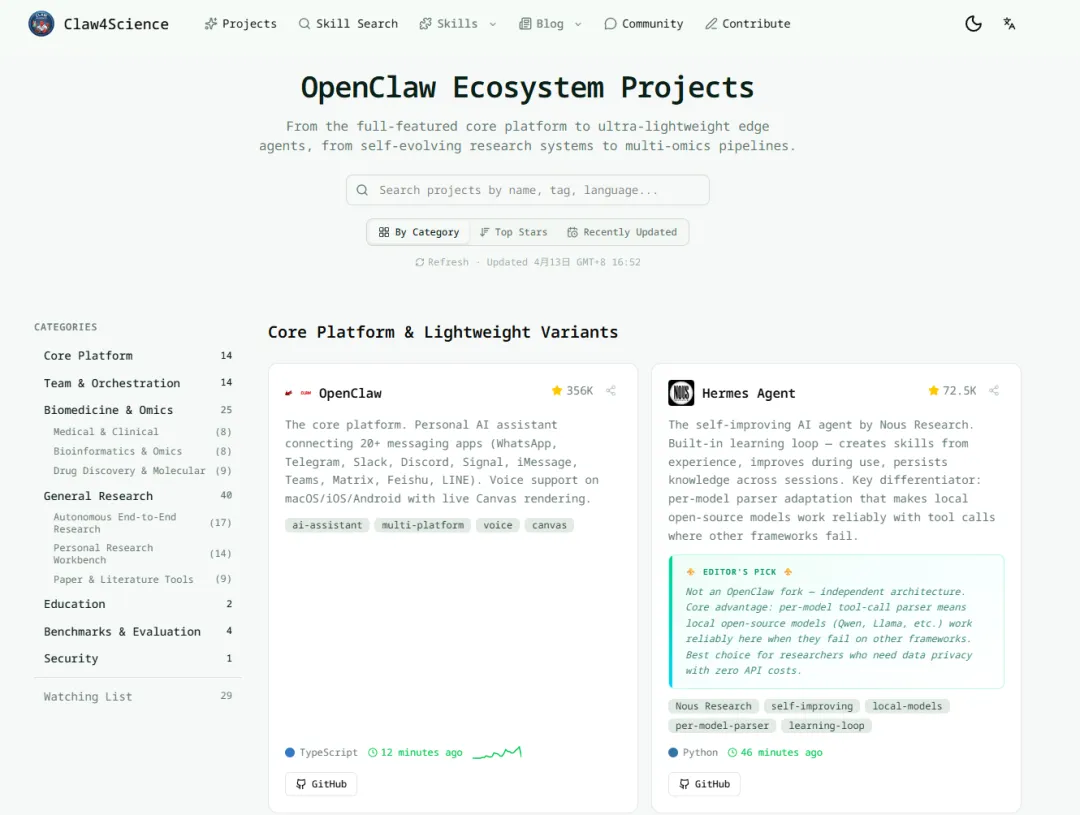Go to Skill Search page

[348, 23]
